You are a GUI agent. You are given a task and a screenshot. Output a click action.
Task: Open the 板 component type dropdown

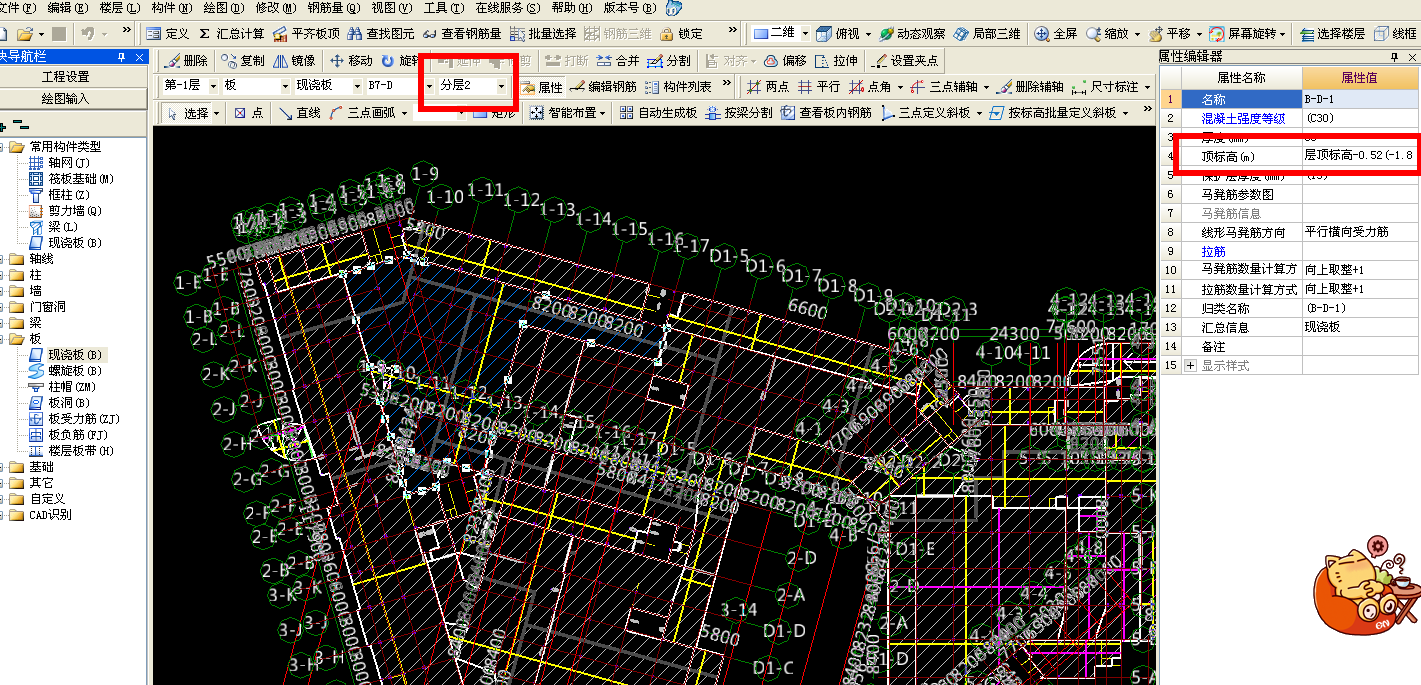coord(284,86)
